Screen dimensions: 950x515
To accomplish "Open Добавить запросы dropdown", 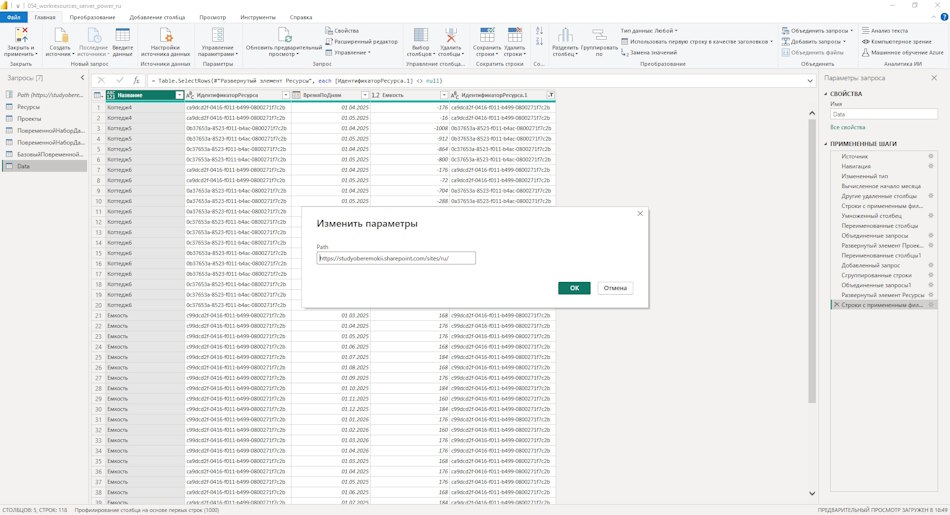I will click(814, 41).
